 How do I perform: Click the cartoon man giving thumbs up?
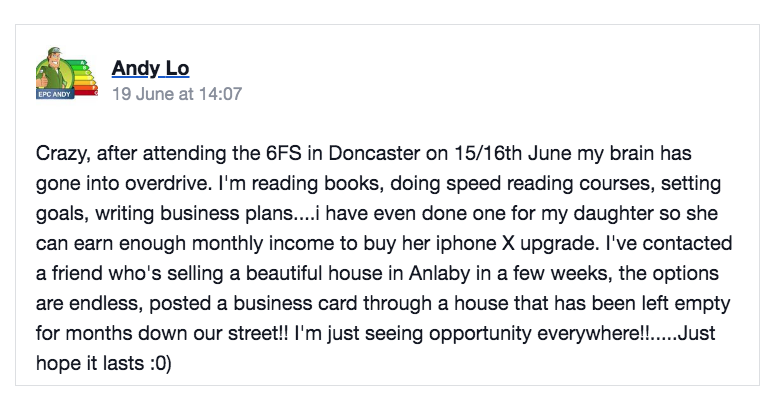(x=54, y=70)
